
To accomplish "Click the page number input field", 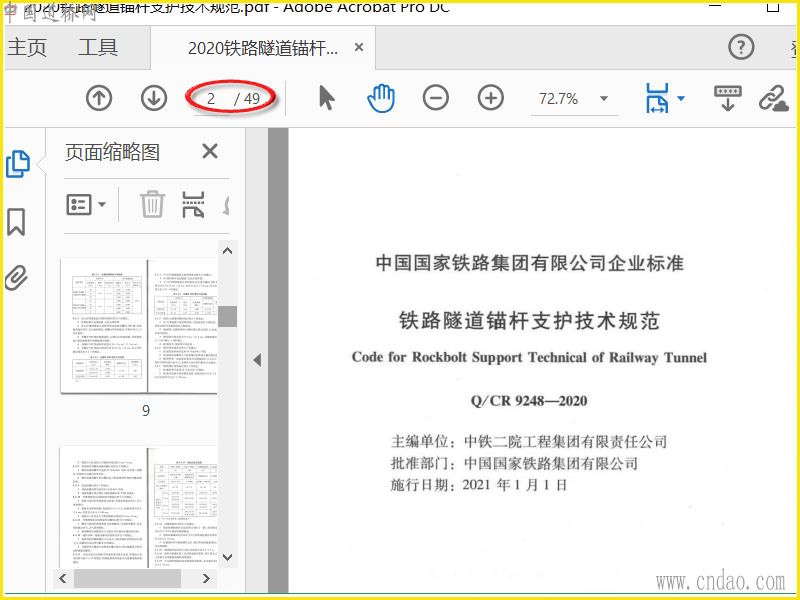I will pyautogui.click(x=211, y=98).
